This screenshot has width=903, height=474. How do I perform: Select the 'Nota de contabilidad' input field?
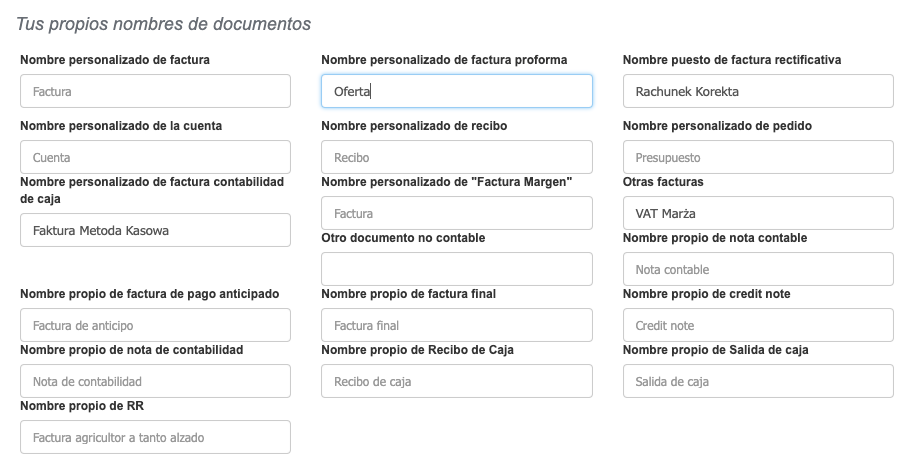(155, 382)
